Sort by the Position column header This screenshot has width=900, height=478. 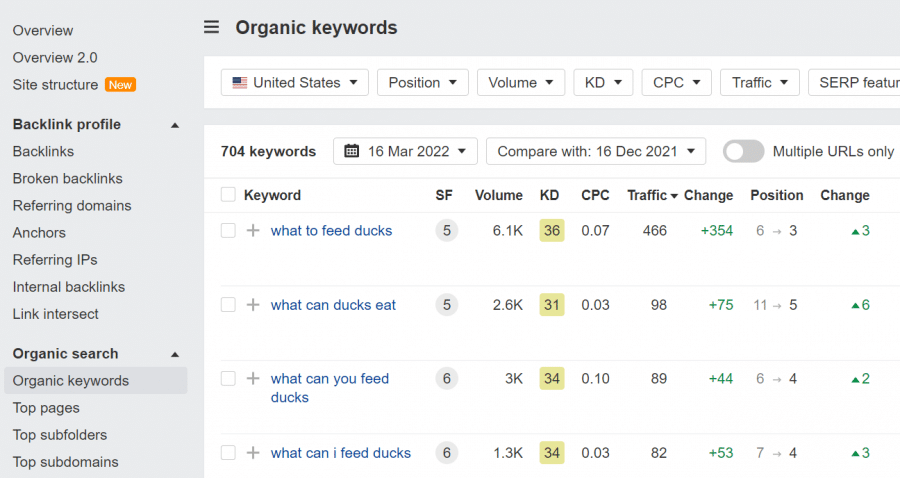click(x=777, y=195)
